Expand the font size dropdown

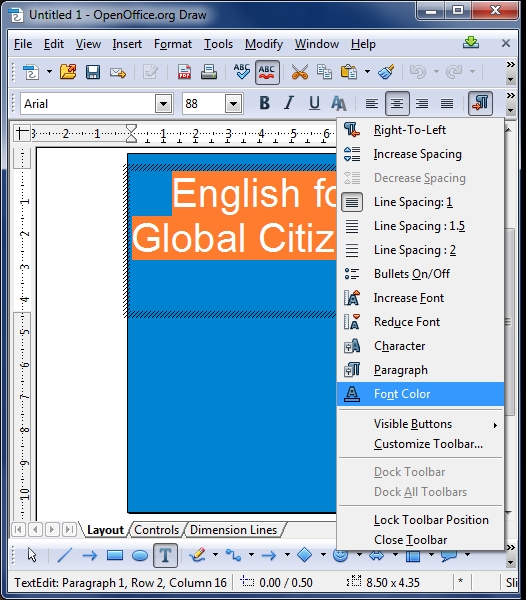234,104
